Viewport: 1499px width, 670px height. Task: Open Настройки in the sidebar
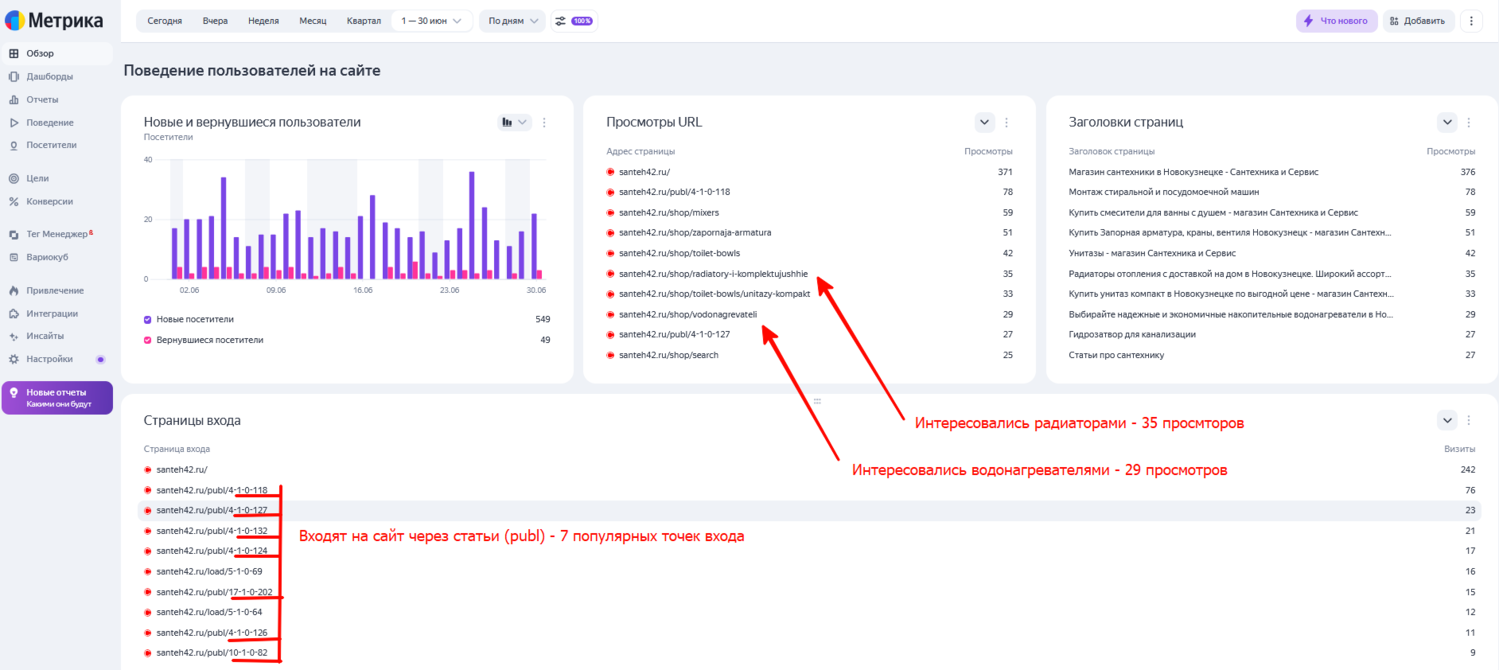(x=49, y=359)
